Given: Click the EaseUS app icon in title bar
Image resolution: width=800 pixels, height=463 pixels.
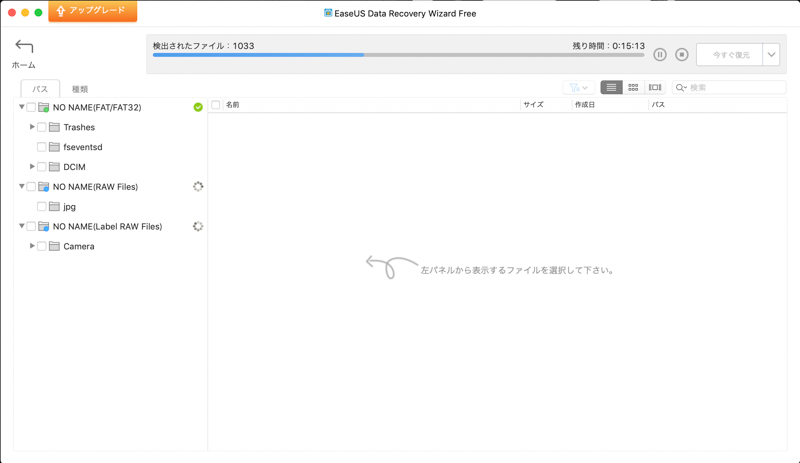Looking at the screenshot, I should (328, 13).
